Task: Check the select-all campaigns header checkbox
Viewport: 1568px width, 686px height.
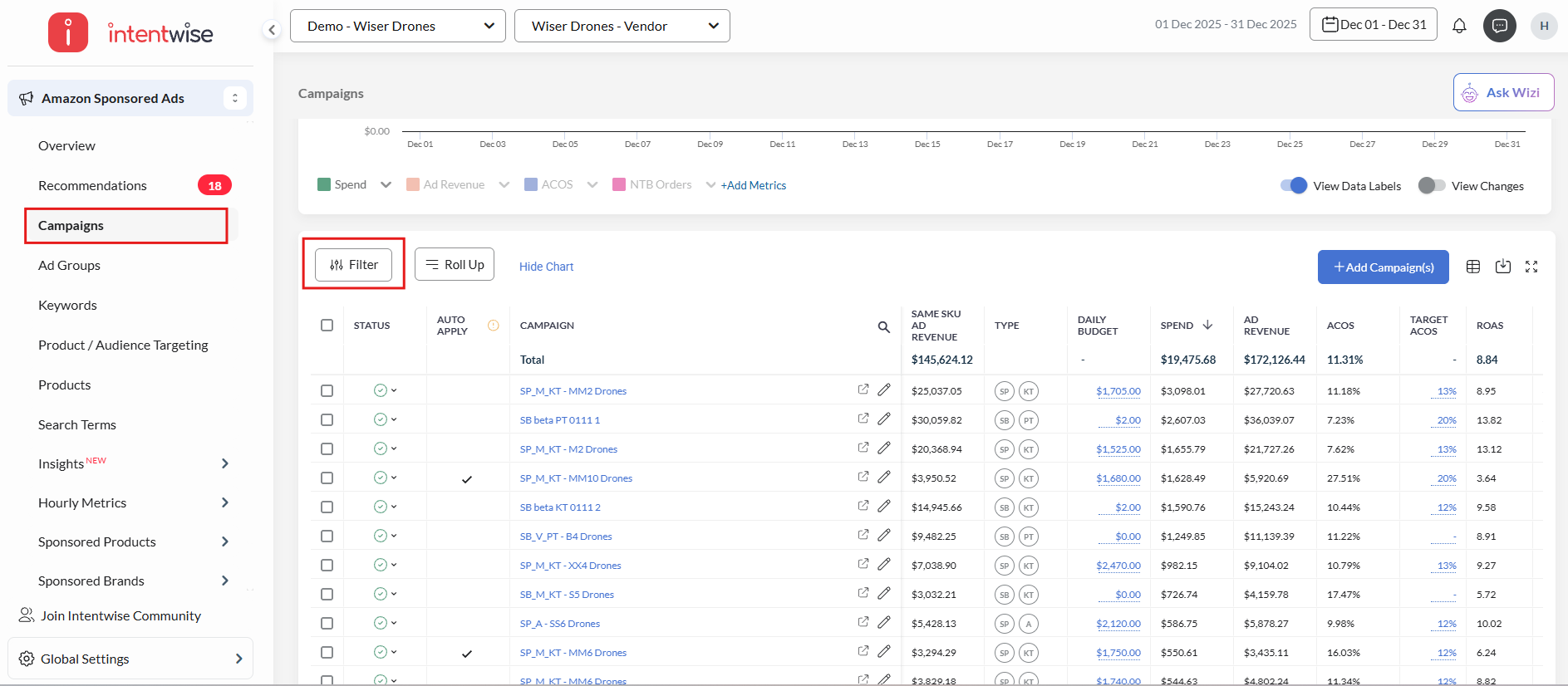Action: pos(327,326)
